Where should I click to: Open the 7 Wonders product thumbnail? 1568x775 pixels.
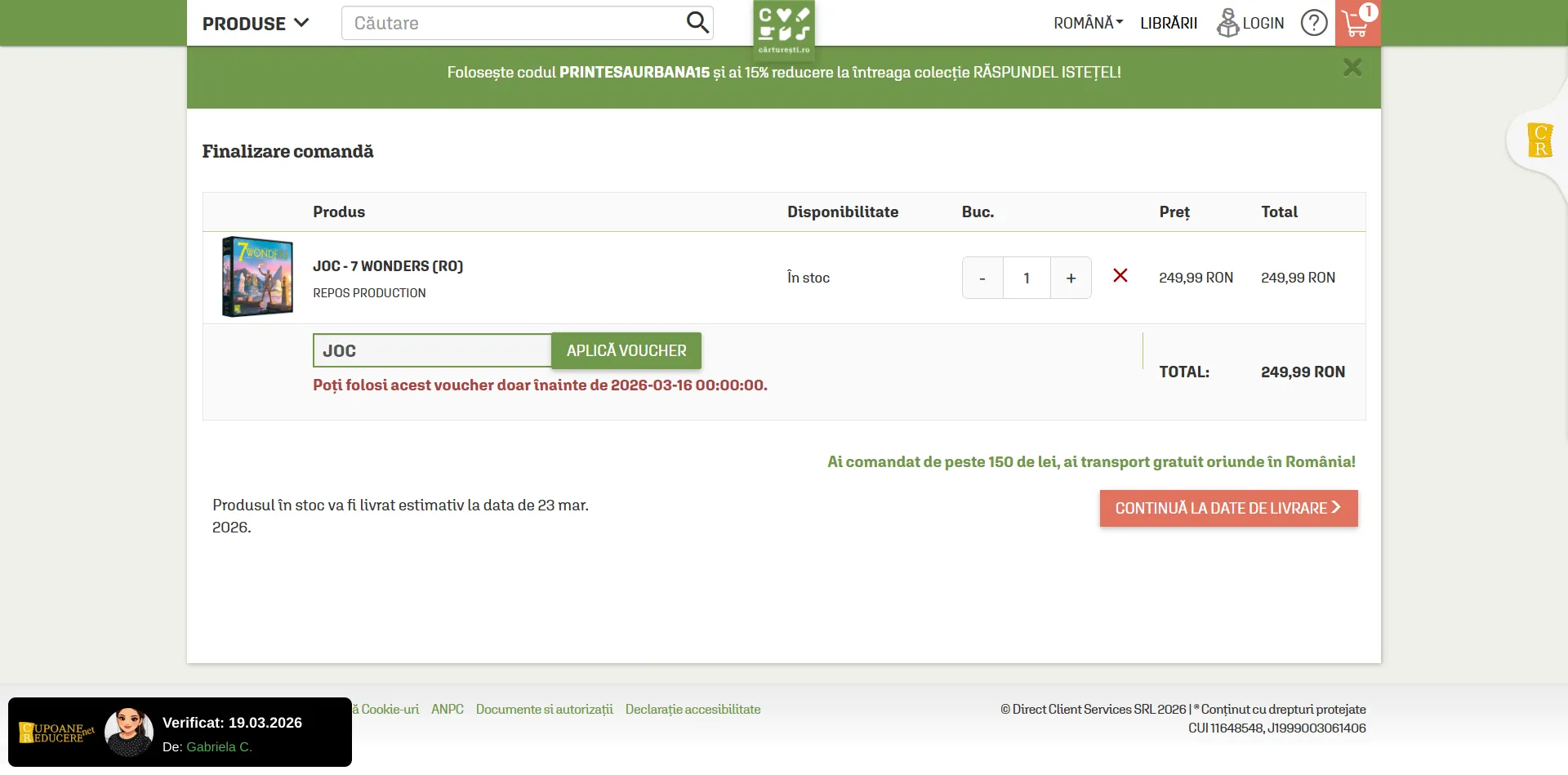[x=257, y=277]
